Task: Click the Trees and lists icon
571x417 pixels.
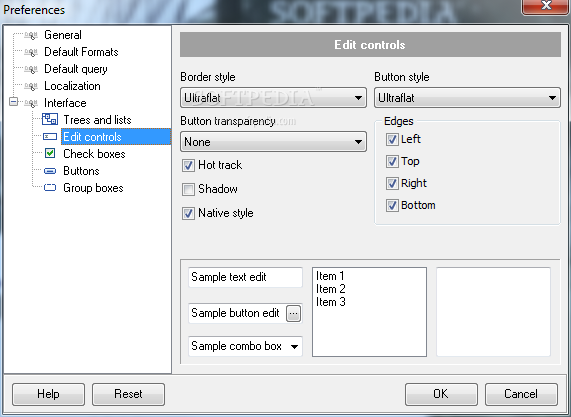Action: (x=50, y=119)
